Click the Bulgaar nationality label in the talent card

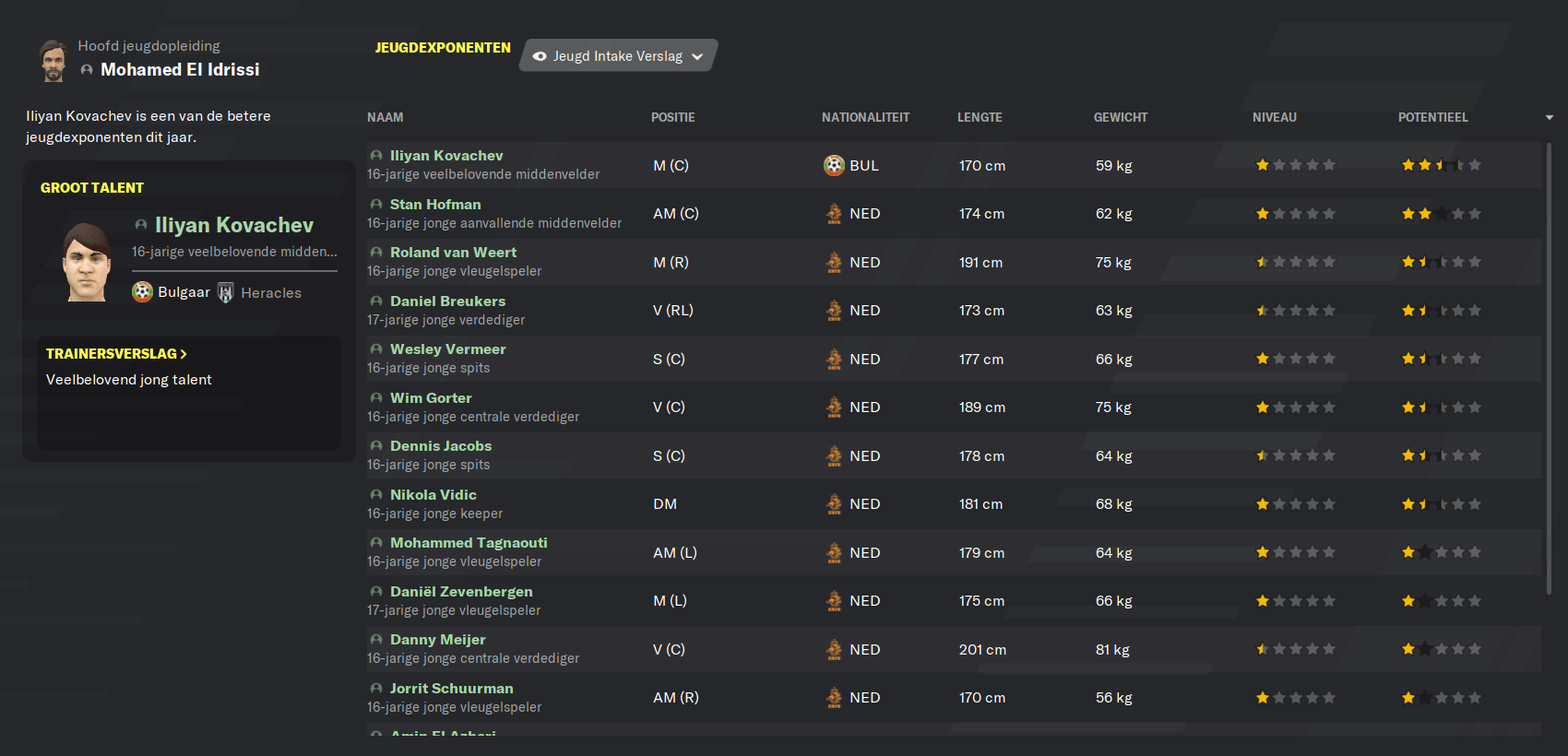click(x=184, y=292)
